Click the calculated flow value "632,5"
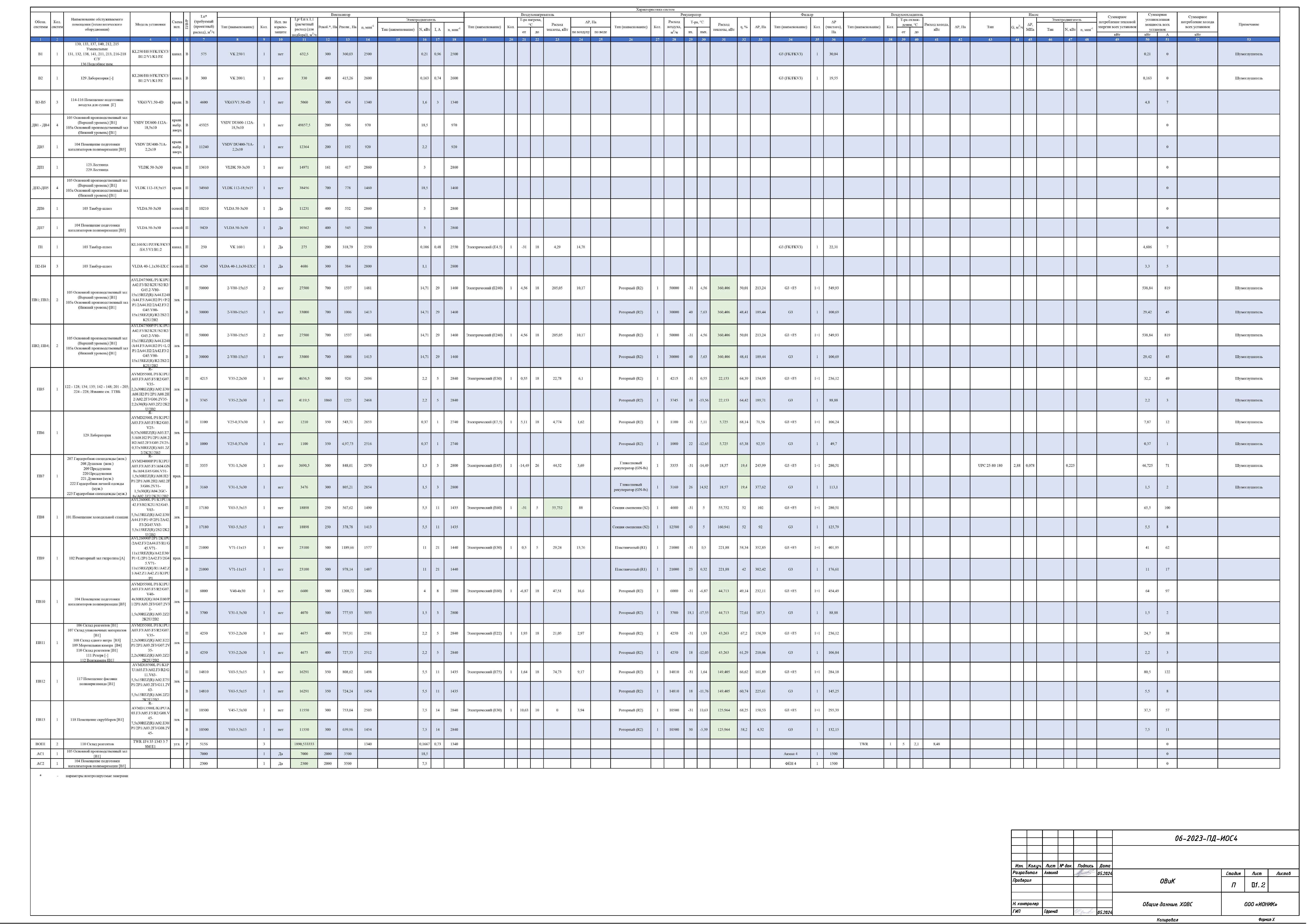1307x924 pixels. [304, 54]
